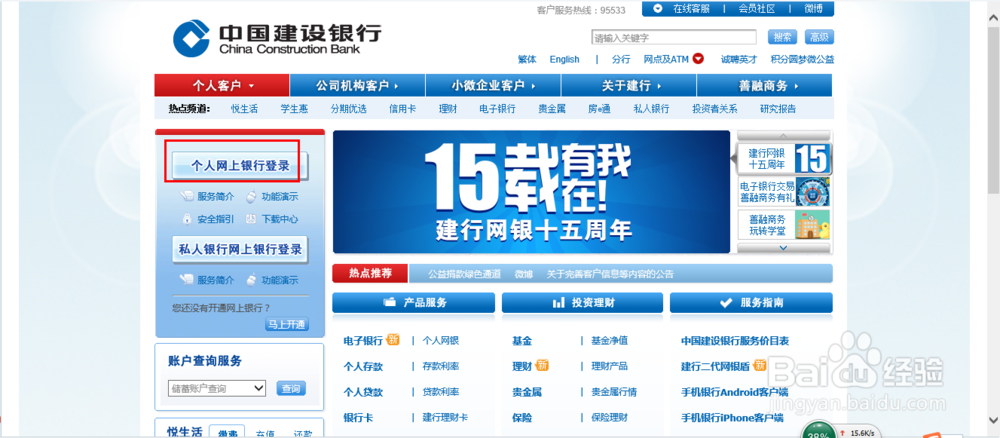This screenshot has width=1000, height=438.
Task: Open the 悦生活 hot channel link
Action: (x=244, y=108)
